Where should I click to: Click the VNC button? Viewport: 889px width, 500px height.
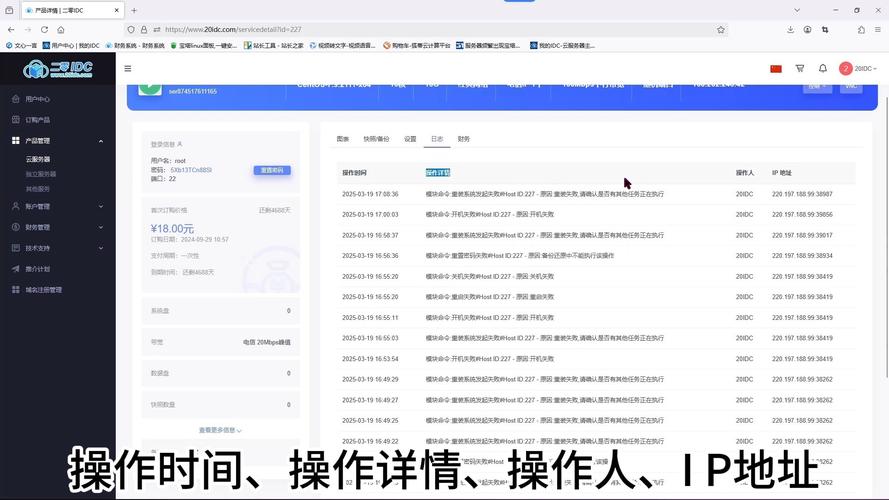coord(850,86)
